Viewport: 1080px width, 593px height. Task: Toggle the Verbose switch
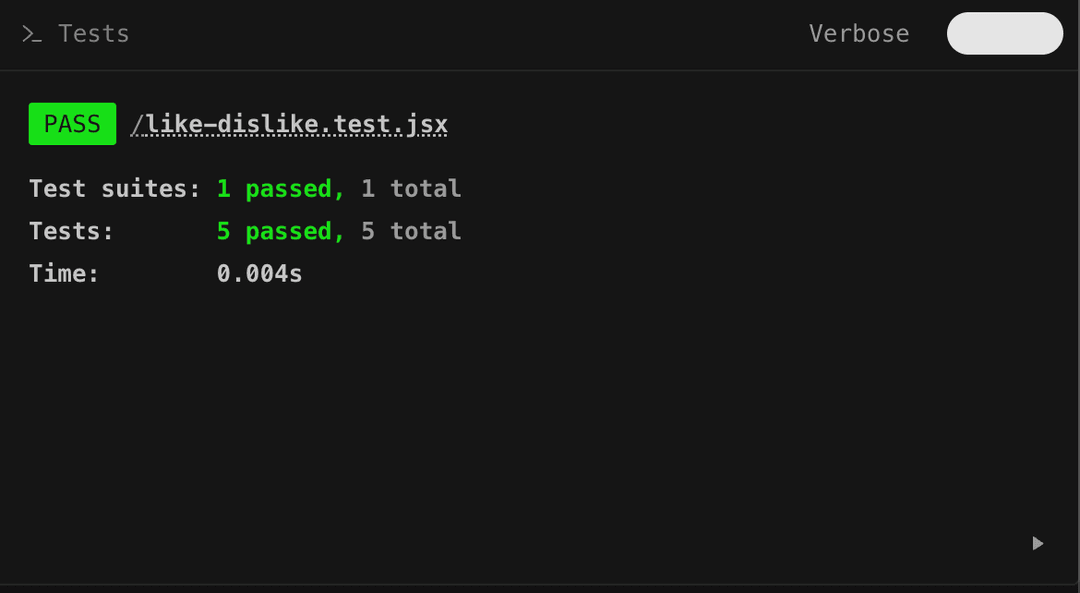[1004, 34]
